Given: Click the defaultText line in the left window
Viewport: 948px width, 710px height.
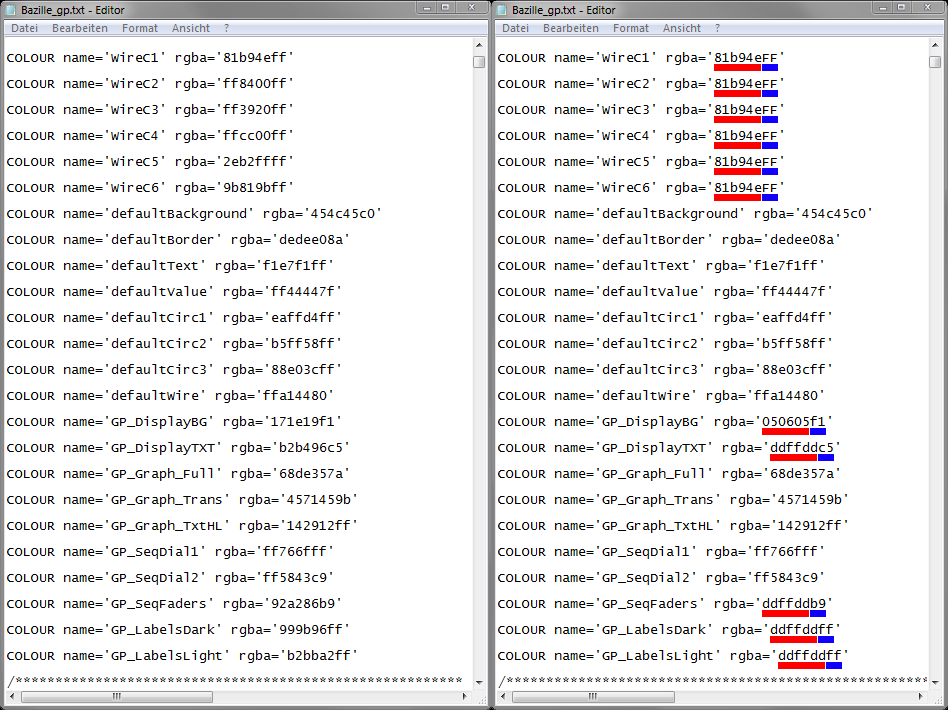Looking at the screenshot, I should click(x=170, y=265).
